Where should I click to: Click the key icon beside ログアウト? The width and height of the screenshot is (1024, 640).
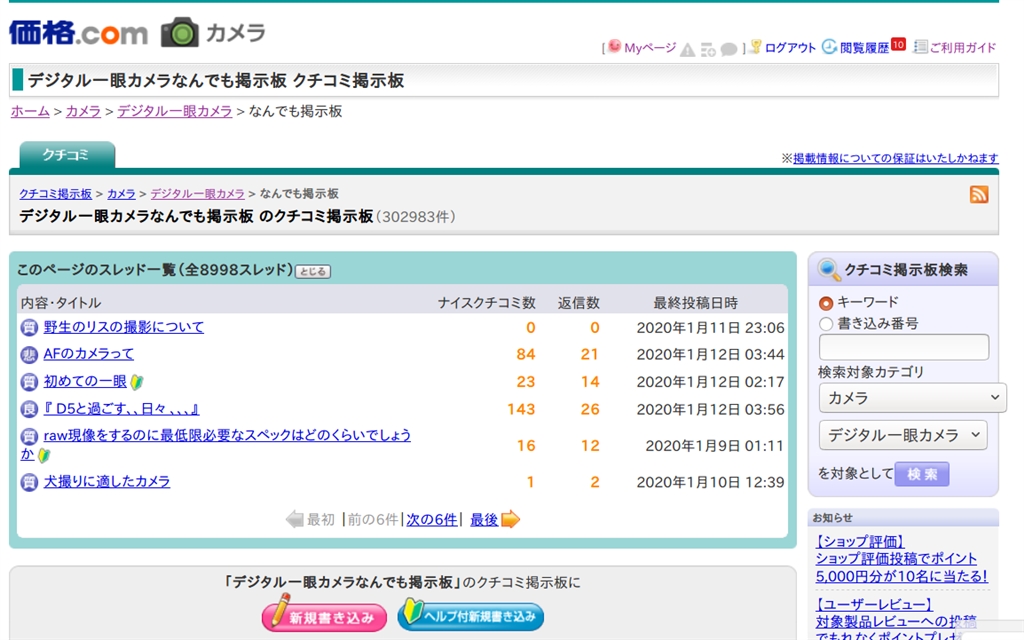756,46
